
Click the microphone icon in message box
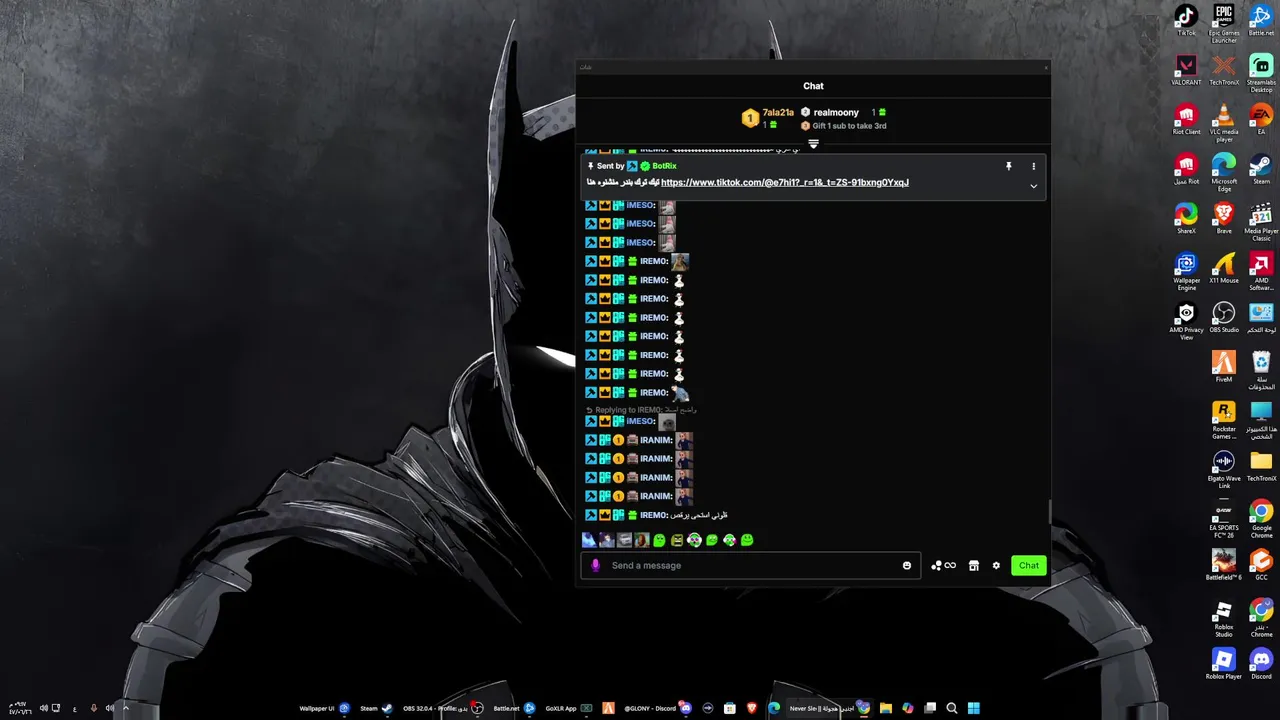point(595,565)
